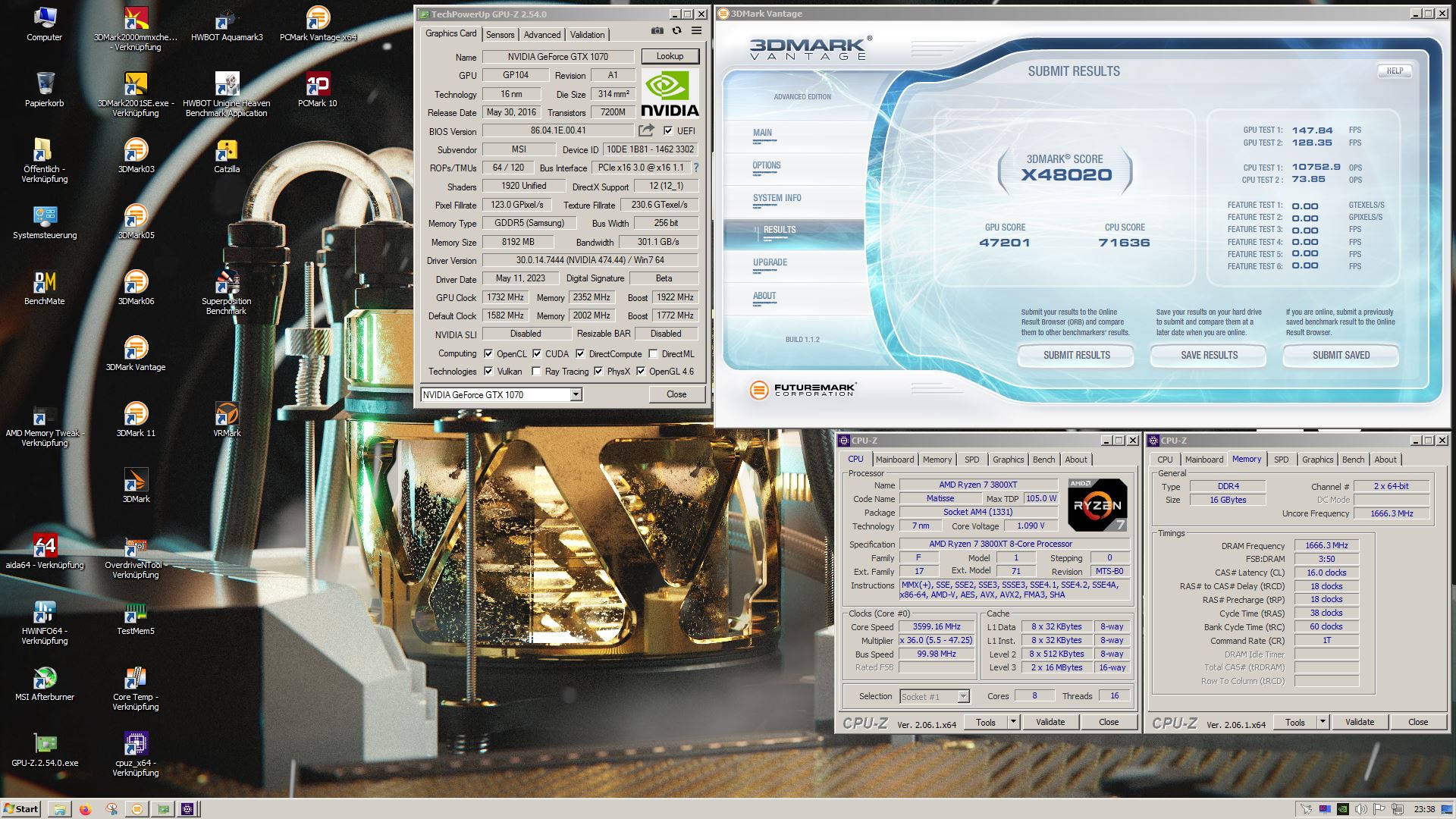Open the Bench tab in left CPU-Z window

pyautogui.click(x=1043, y=460)
